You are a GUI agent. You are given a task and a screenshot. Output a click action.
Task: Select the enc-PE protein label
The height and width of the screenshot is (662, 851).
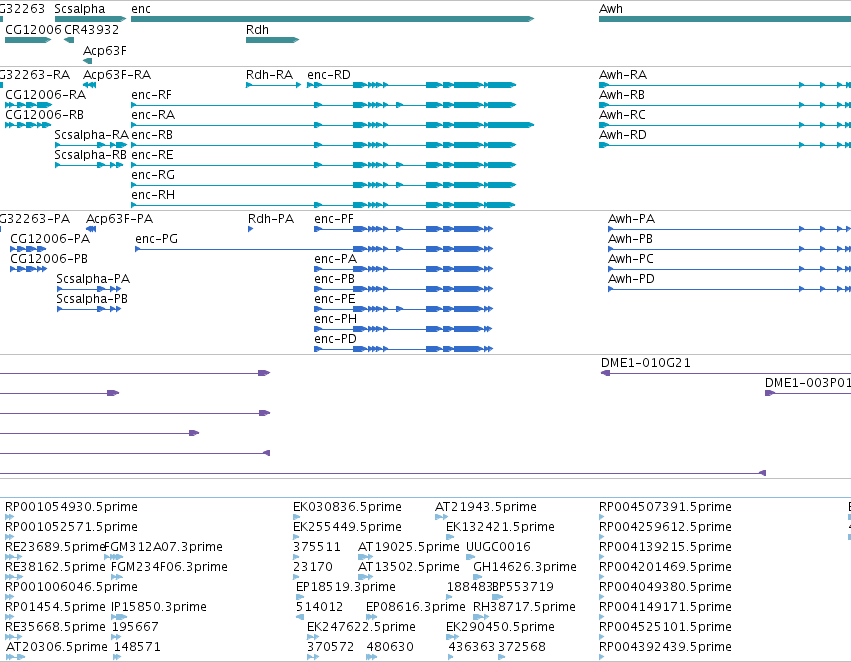coord(335,300)
